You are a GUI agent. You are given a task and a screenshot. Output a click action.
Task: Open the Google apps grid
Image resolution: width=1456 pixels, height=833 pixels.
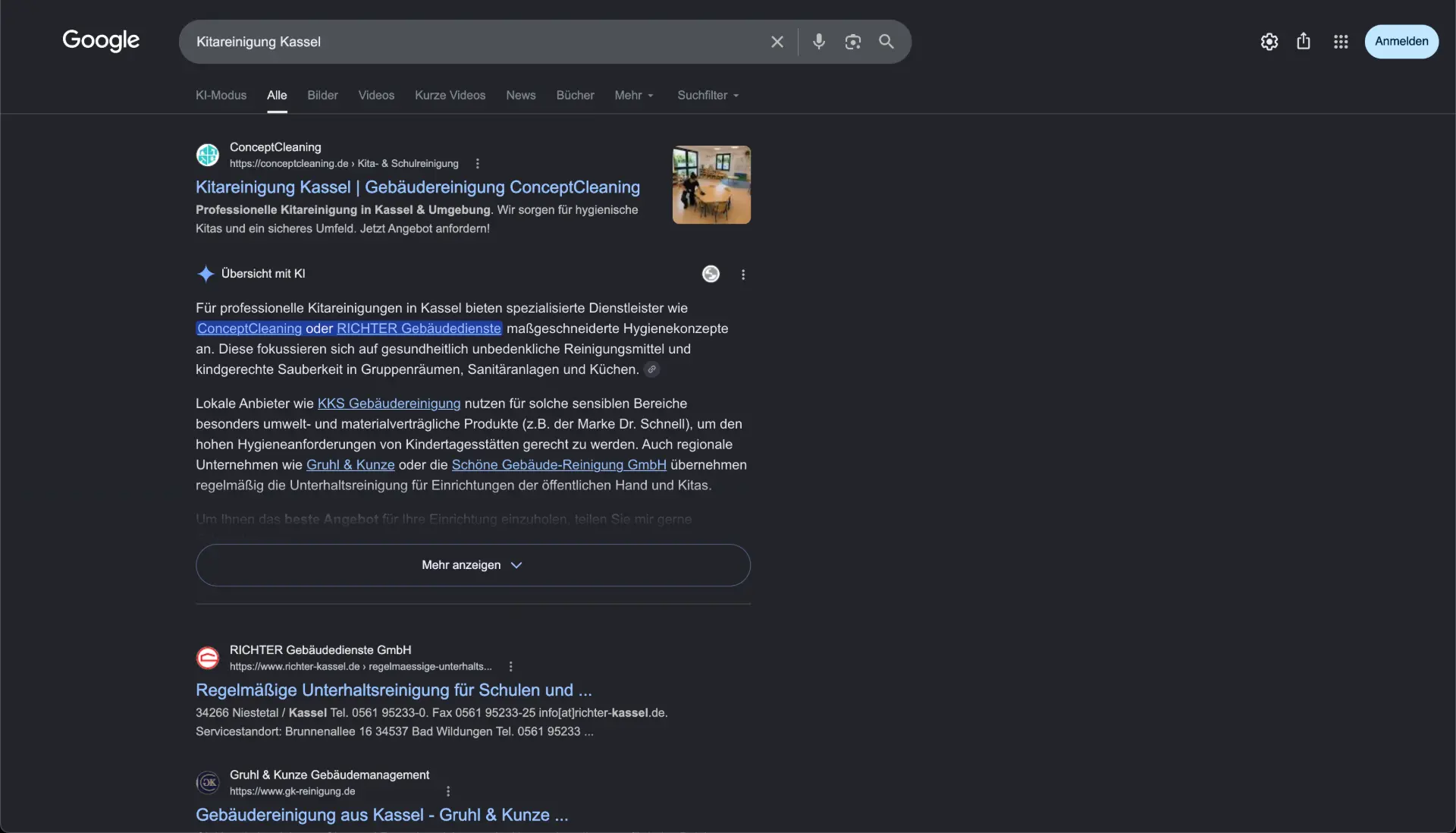pyautogui.click(x=1341, y=42)
